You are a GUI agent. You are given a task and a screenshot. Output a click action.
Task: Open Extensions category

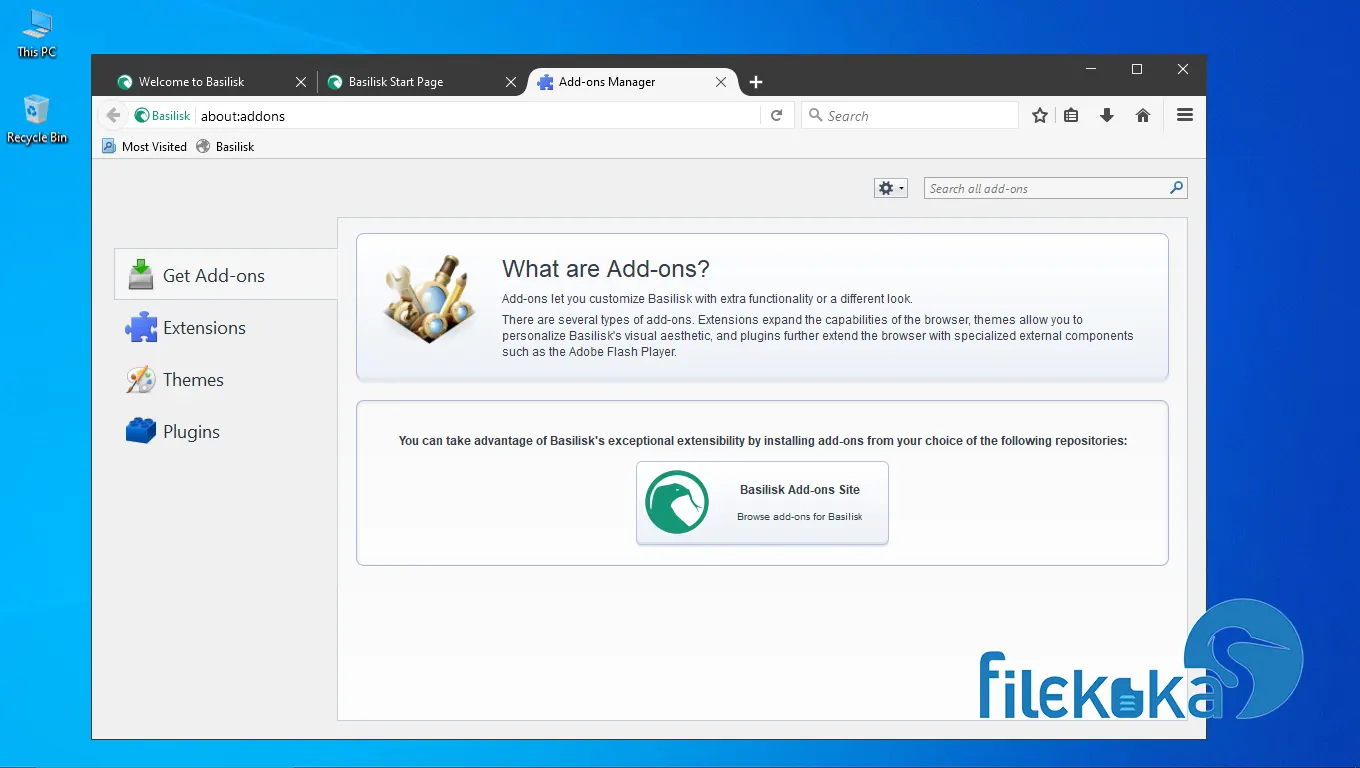[x=226, y=328]
